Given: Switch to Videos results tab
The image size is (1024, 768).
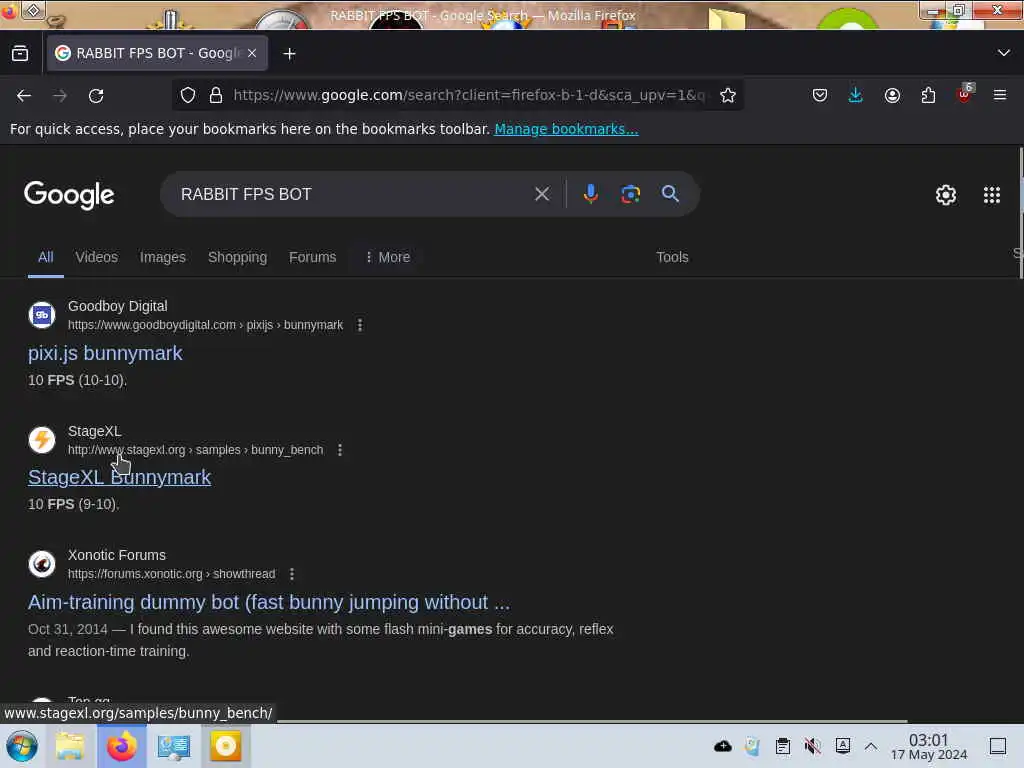Looking at the screenshot, I should tap(97, 257).
